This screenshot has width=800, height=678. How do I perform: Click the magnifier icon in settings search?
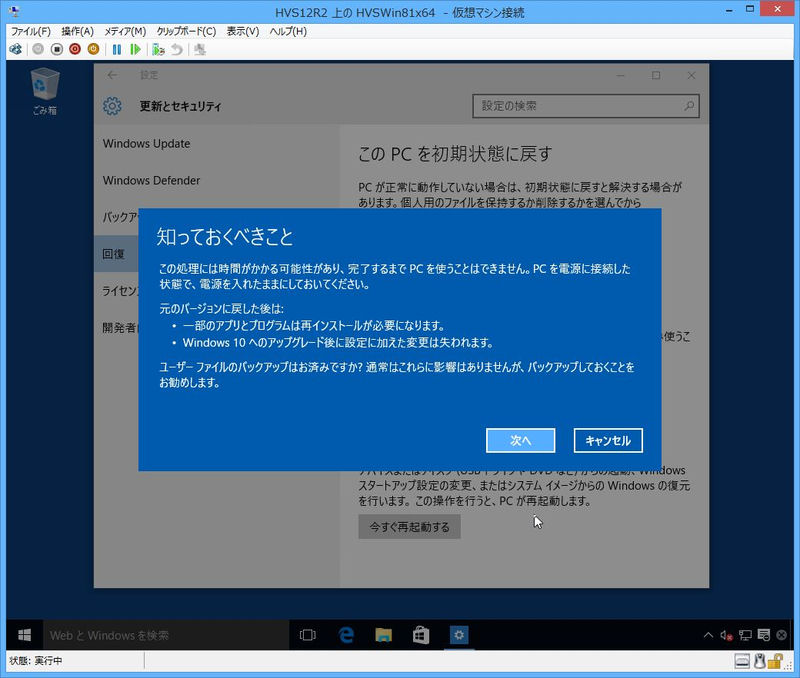point(689,106)
